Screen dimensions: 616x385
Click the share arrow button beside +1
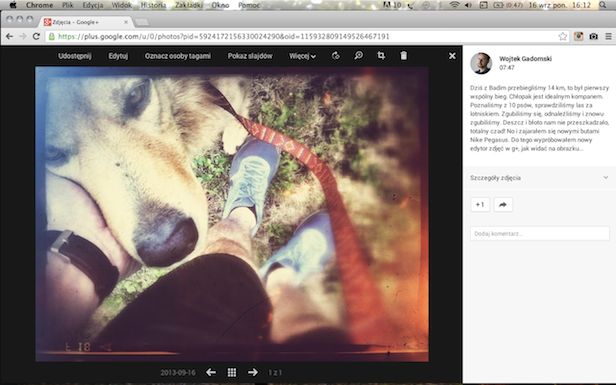click(503, 204)
